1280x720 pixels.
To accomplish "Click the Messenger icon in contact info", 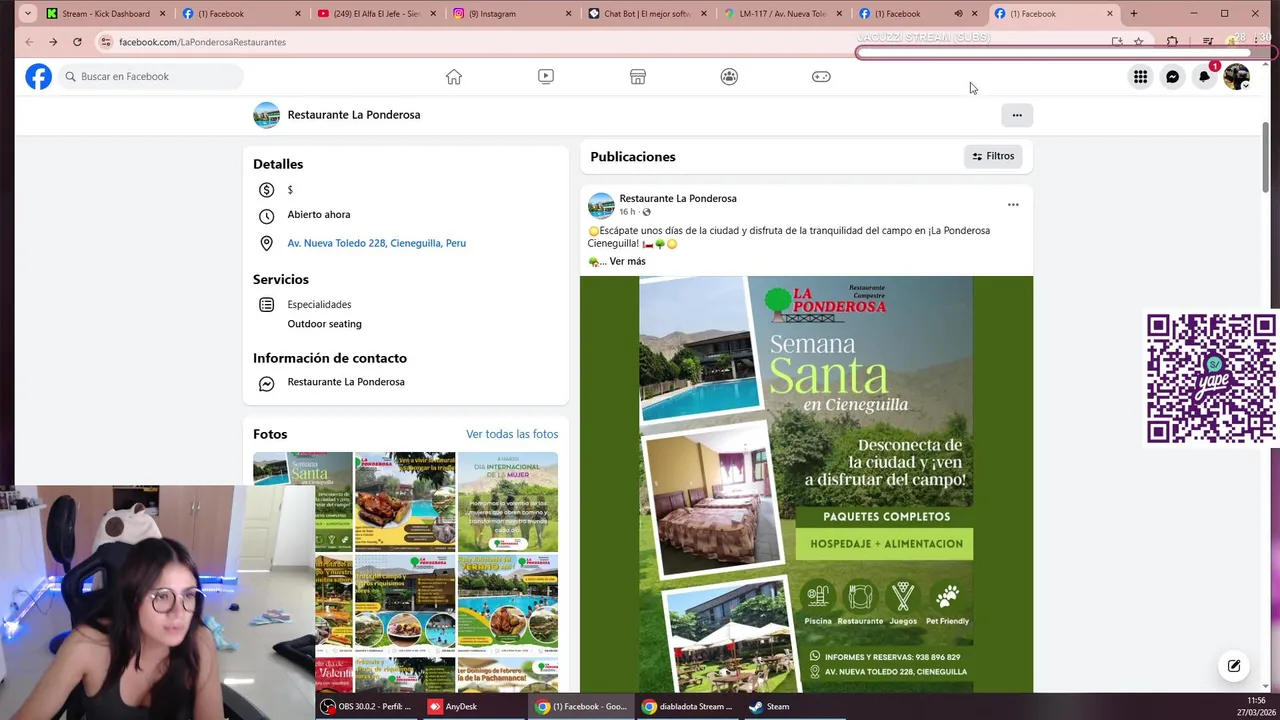I will 266,383.
